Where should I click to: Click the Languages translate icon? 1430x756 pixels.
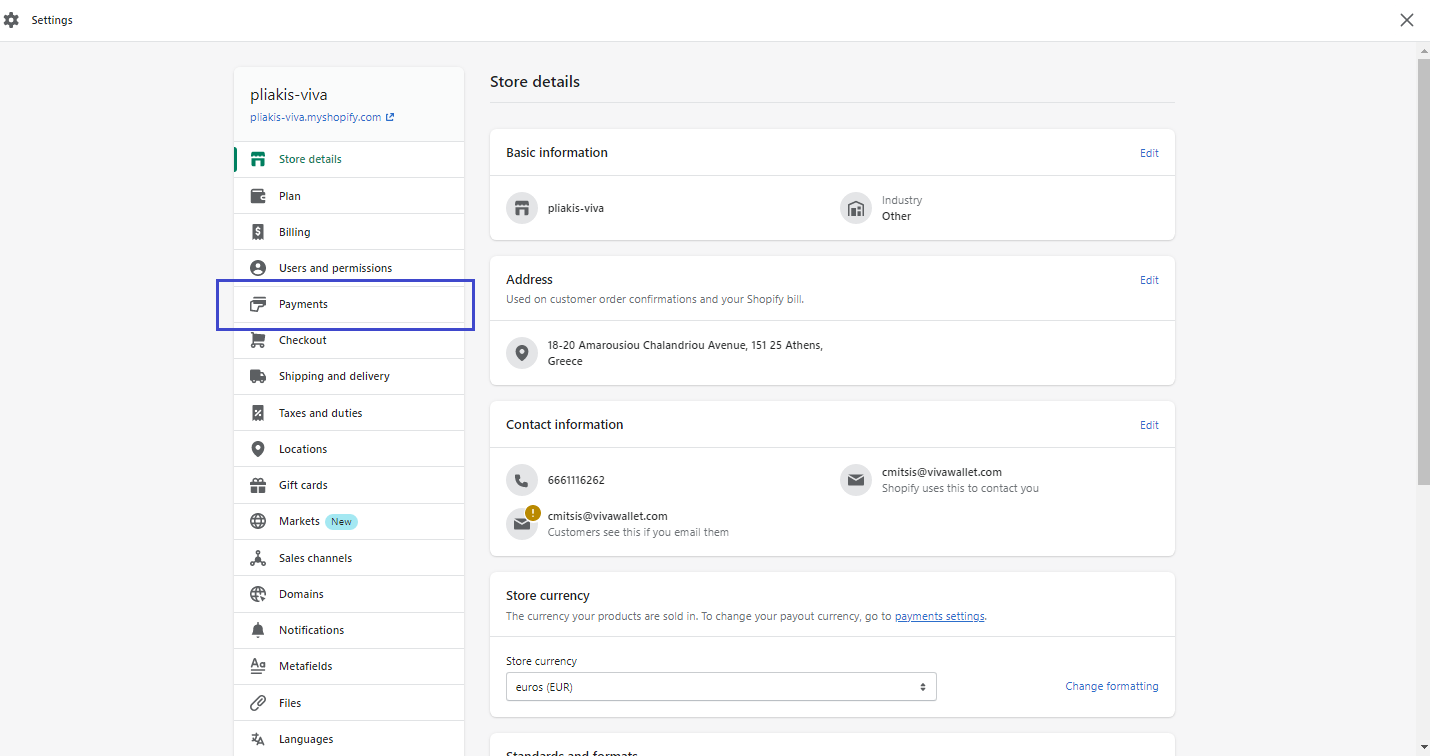click(x=258, y=739)
